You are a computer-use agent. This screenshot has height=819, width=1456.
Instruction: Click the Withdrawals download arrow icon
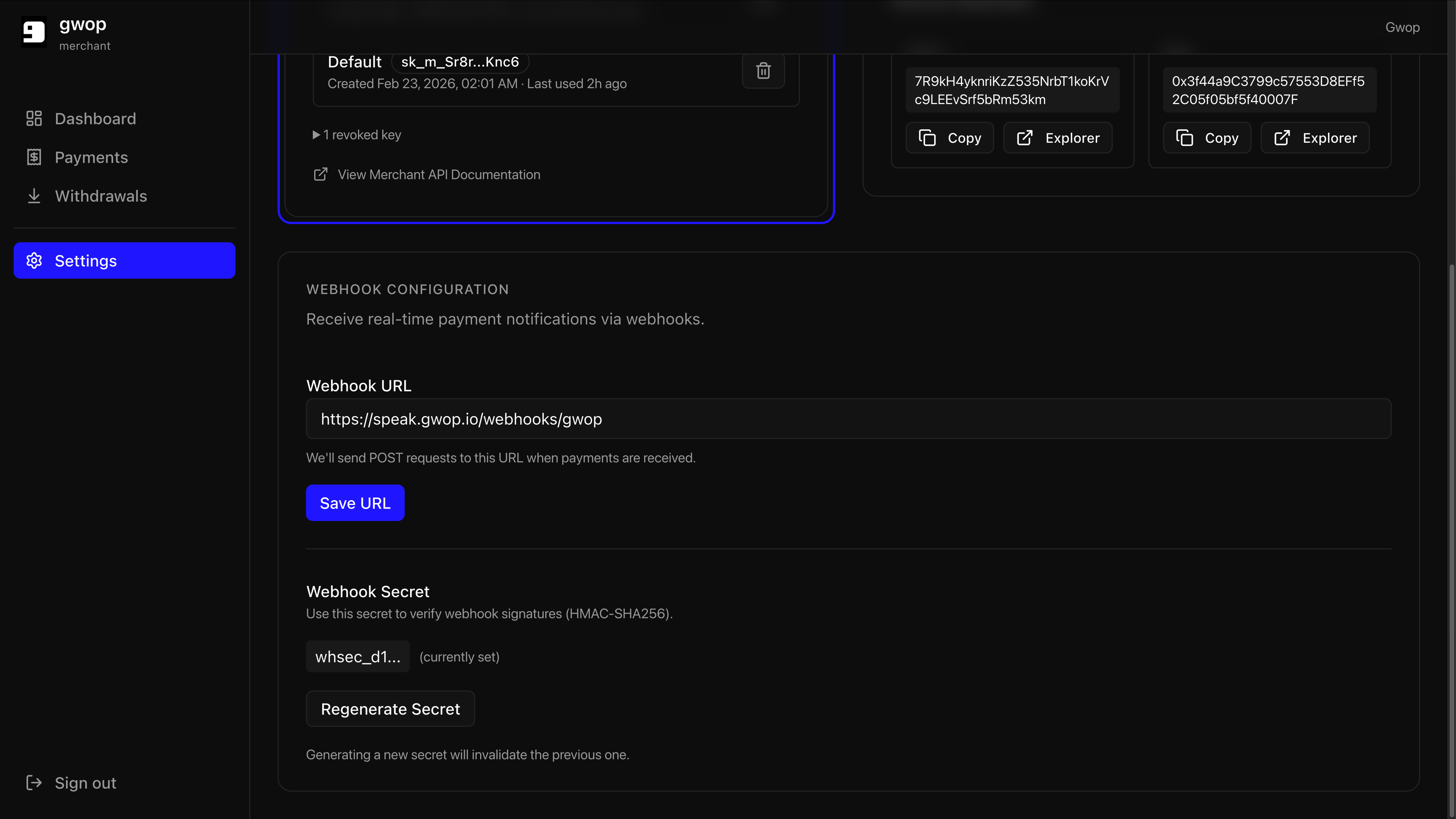point(34,196)
